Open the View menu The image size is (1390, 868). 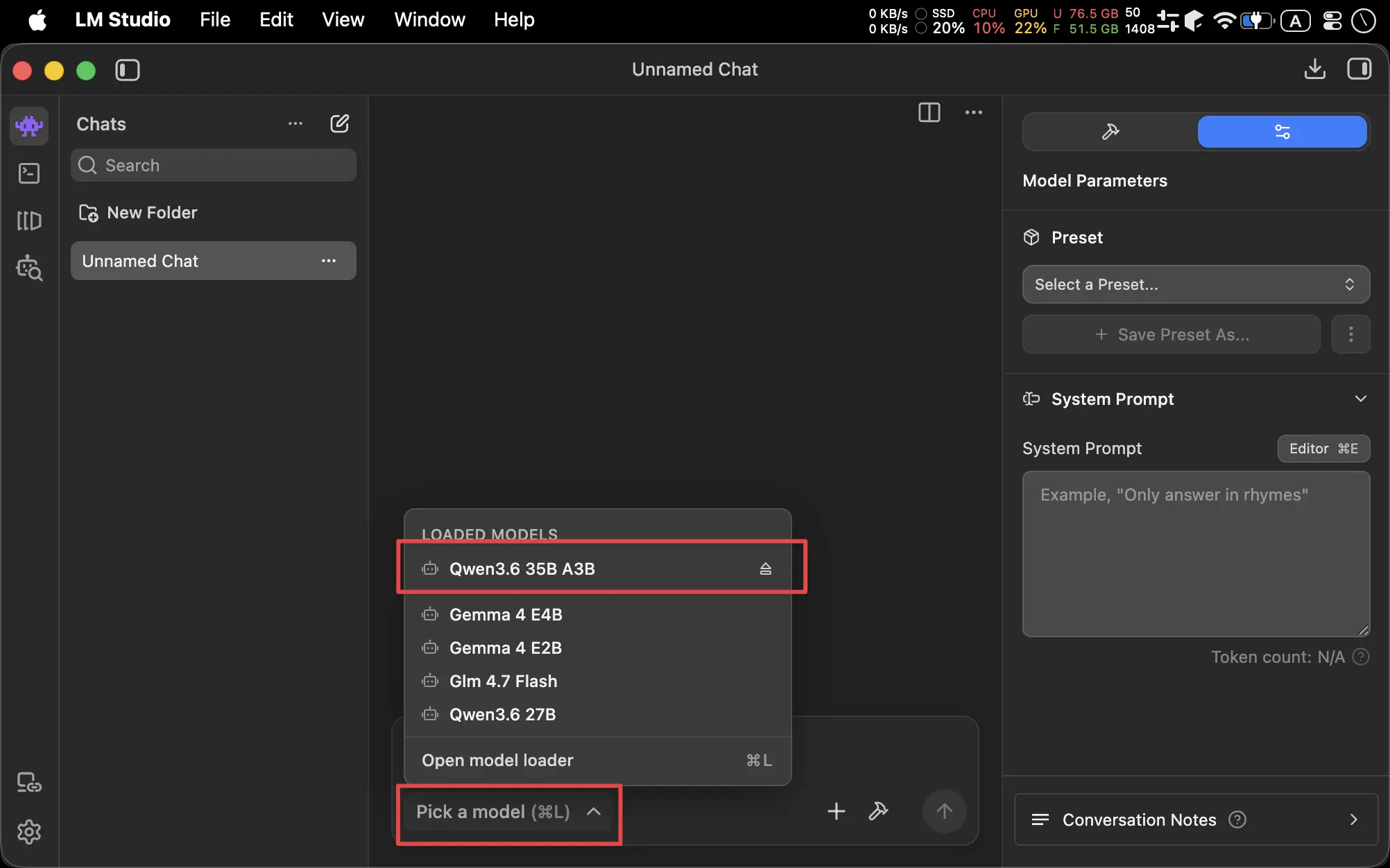coord(343,19)
